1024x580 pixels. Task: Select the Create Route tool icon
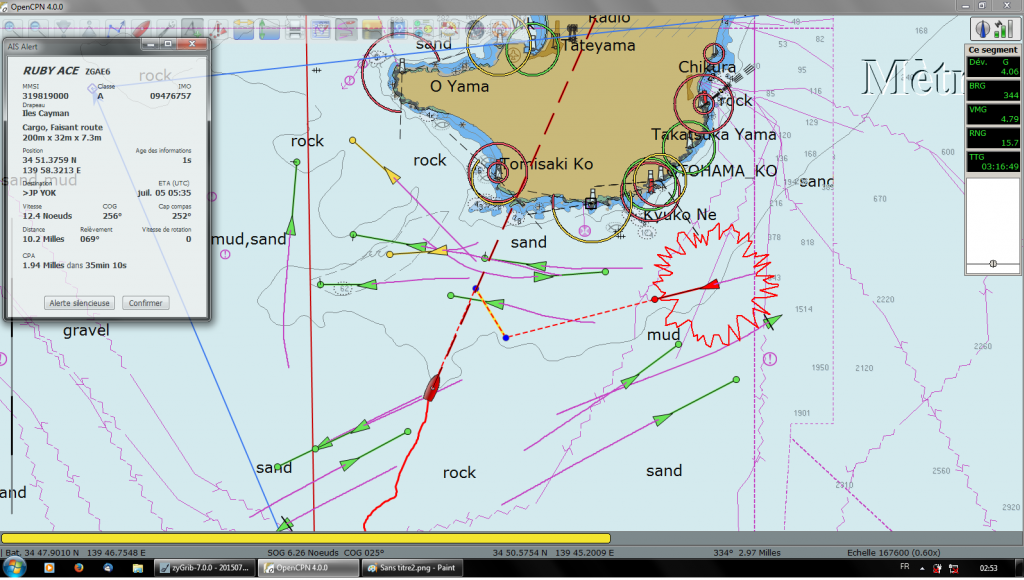(x=115, y=29)
